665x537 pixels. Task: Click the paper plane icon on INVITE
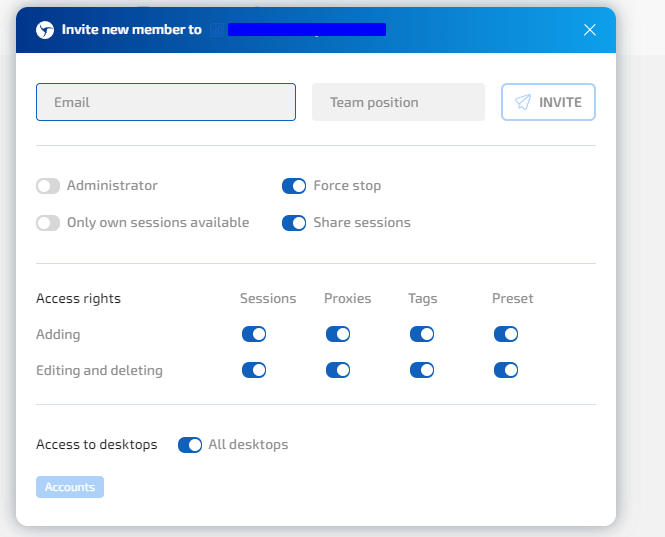coord(523,102)
